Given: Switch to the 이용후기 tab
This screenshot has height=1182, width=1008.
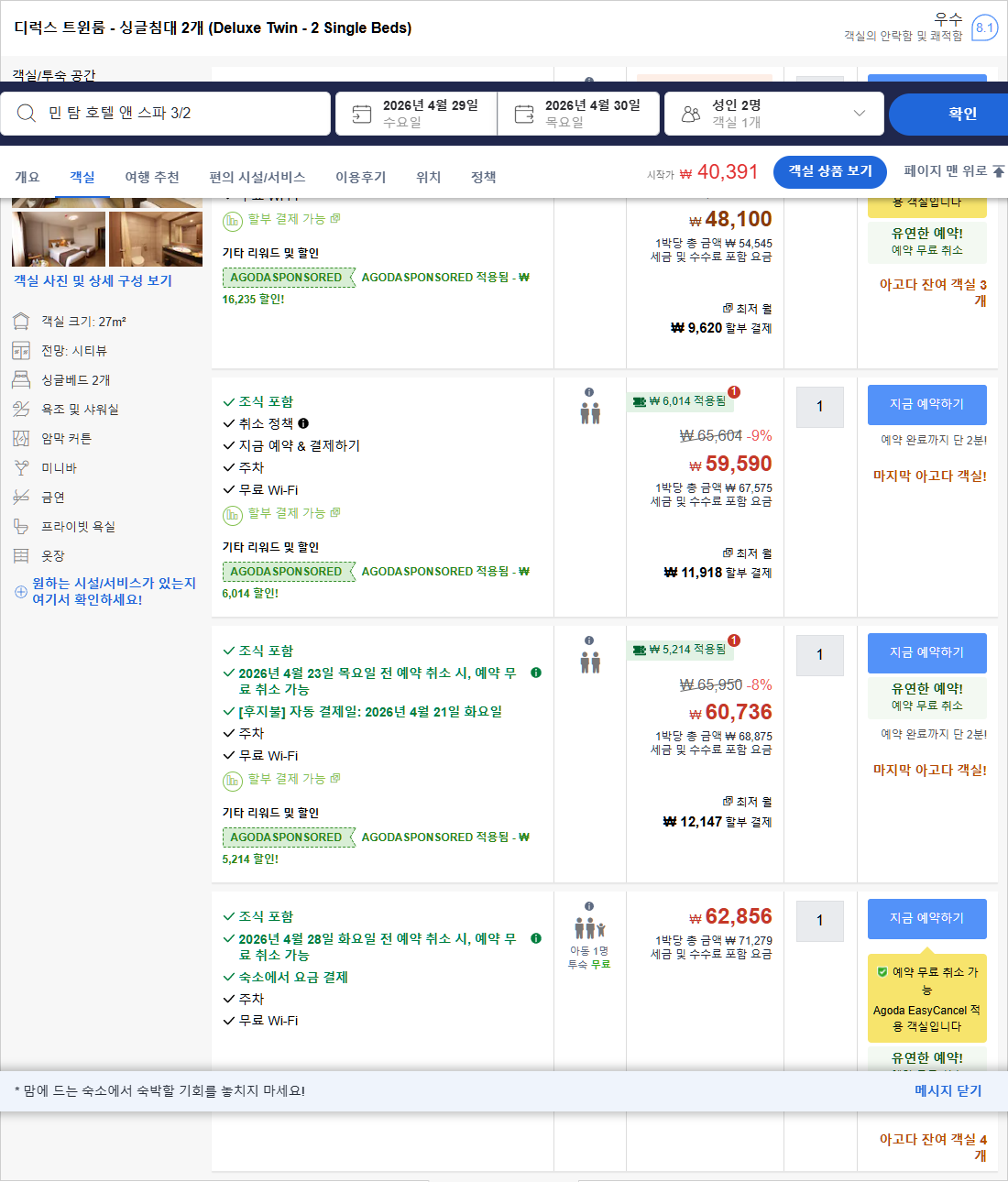Looking at the screenshot, I should (361, 177).
